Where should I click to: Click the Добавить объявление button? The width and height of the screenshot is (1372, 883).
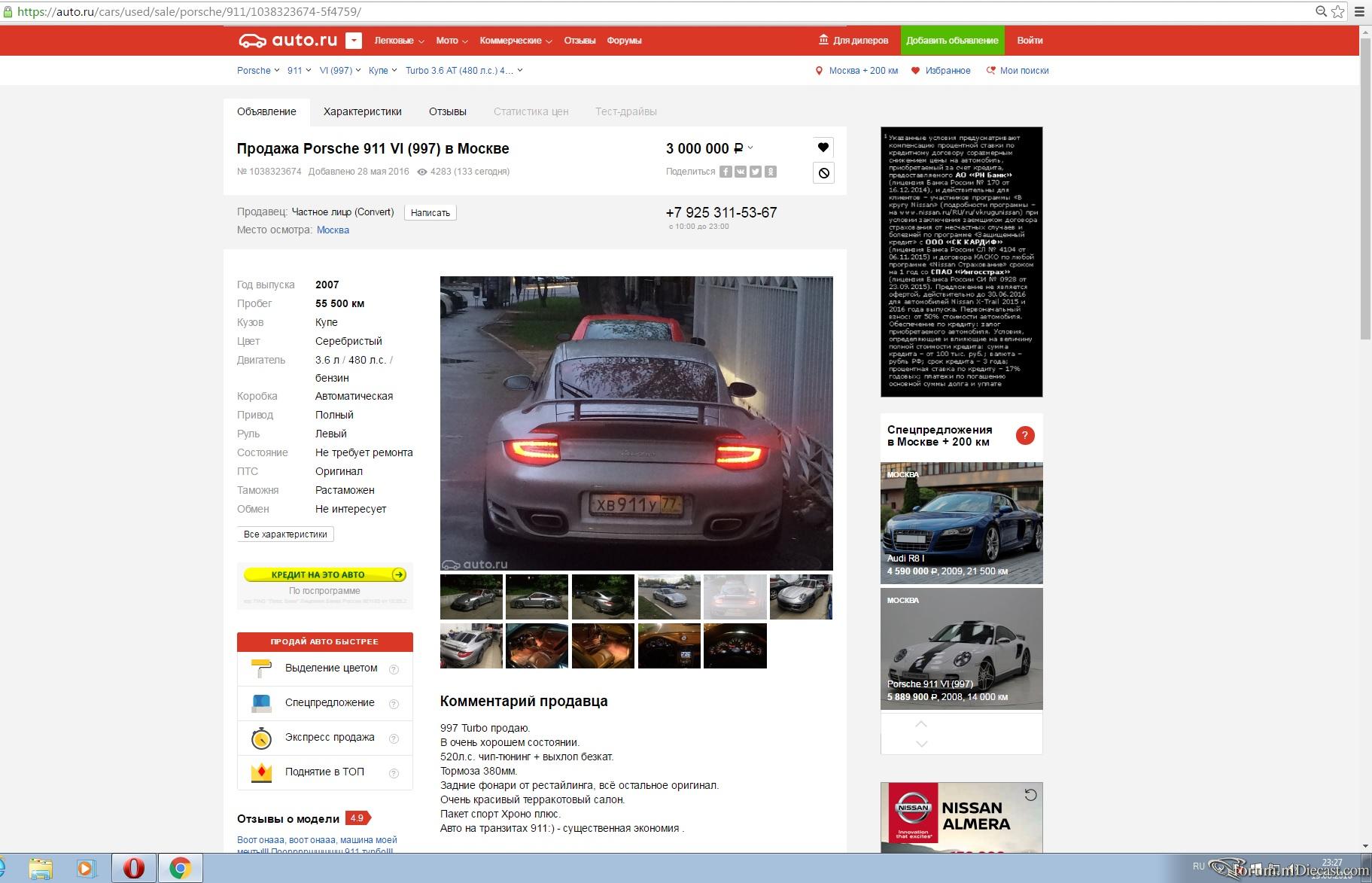pos(952,41)
